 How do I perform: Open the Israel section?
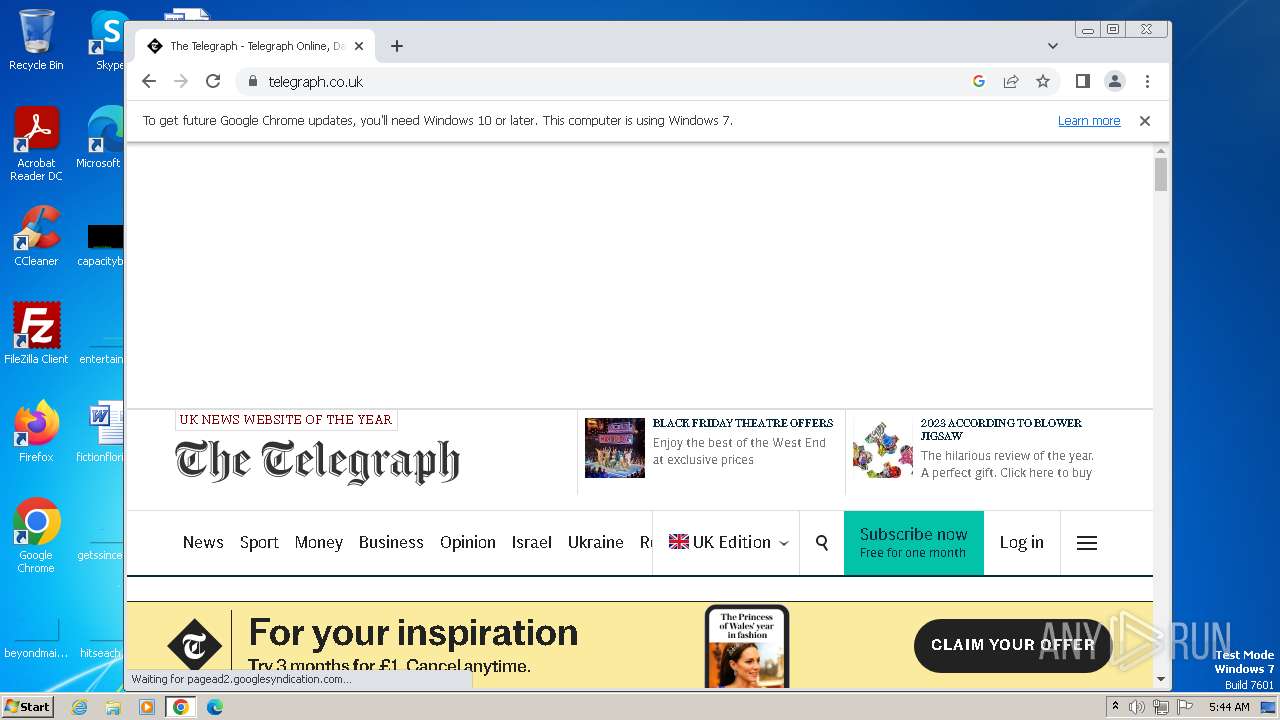[x=532, y=542]
